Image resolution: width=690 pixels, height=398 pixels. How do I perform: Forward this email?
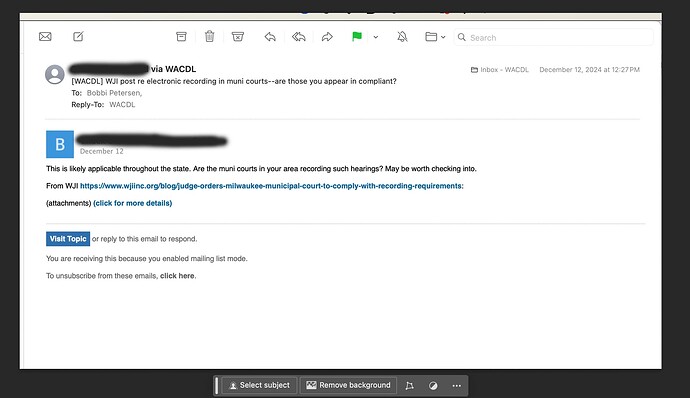click(327, 37)
